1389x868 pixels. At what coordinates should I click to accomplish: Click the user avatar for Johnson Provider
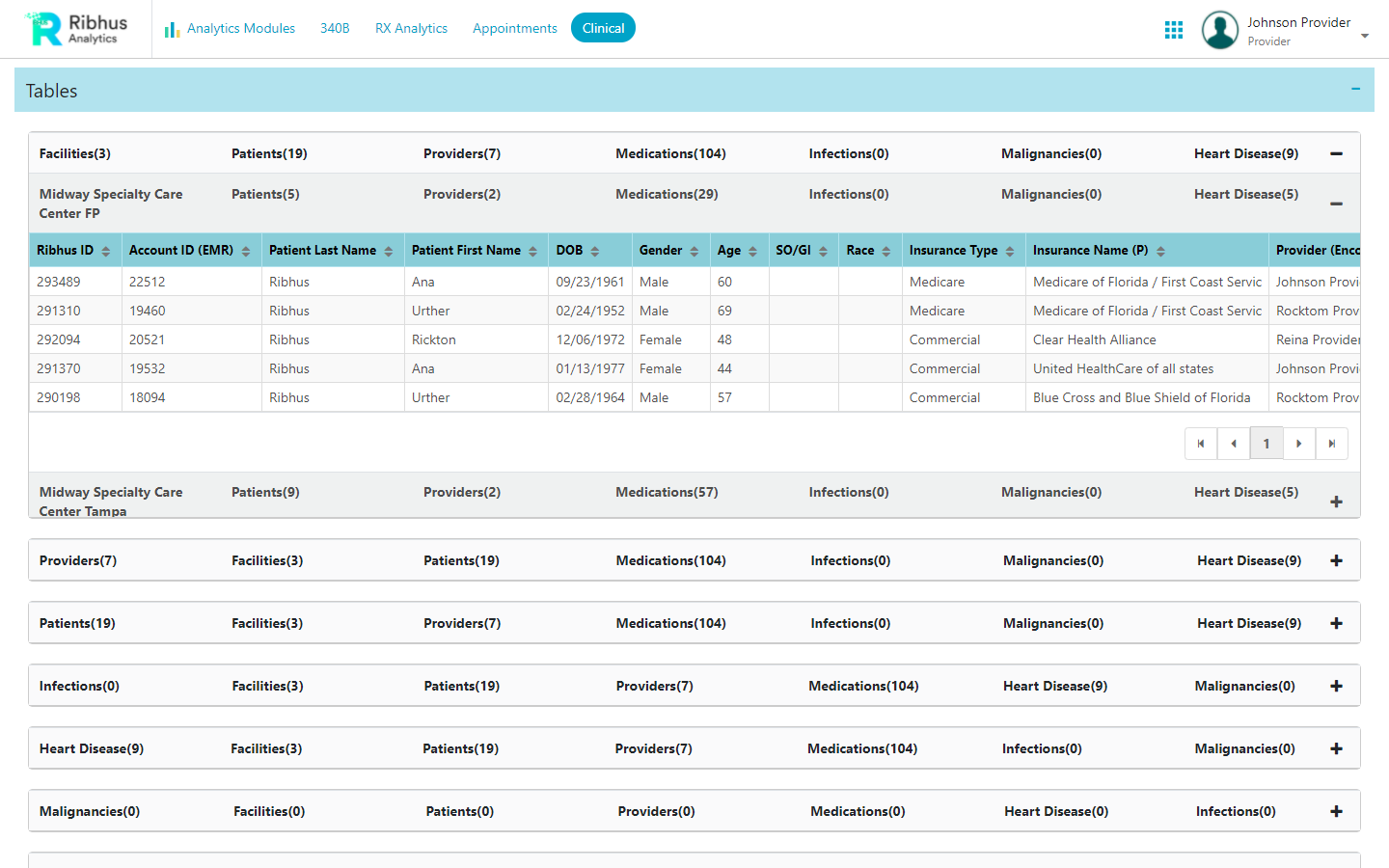[1219, 30]
